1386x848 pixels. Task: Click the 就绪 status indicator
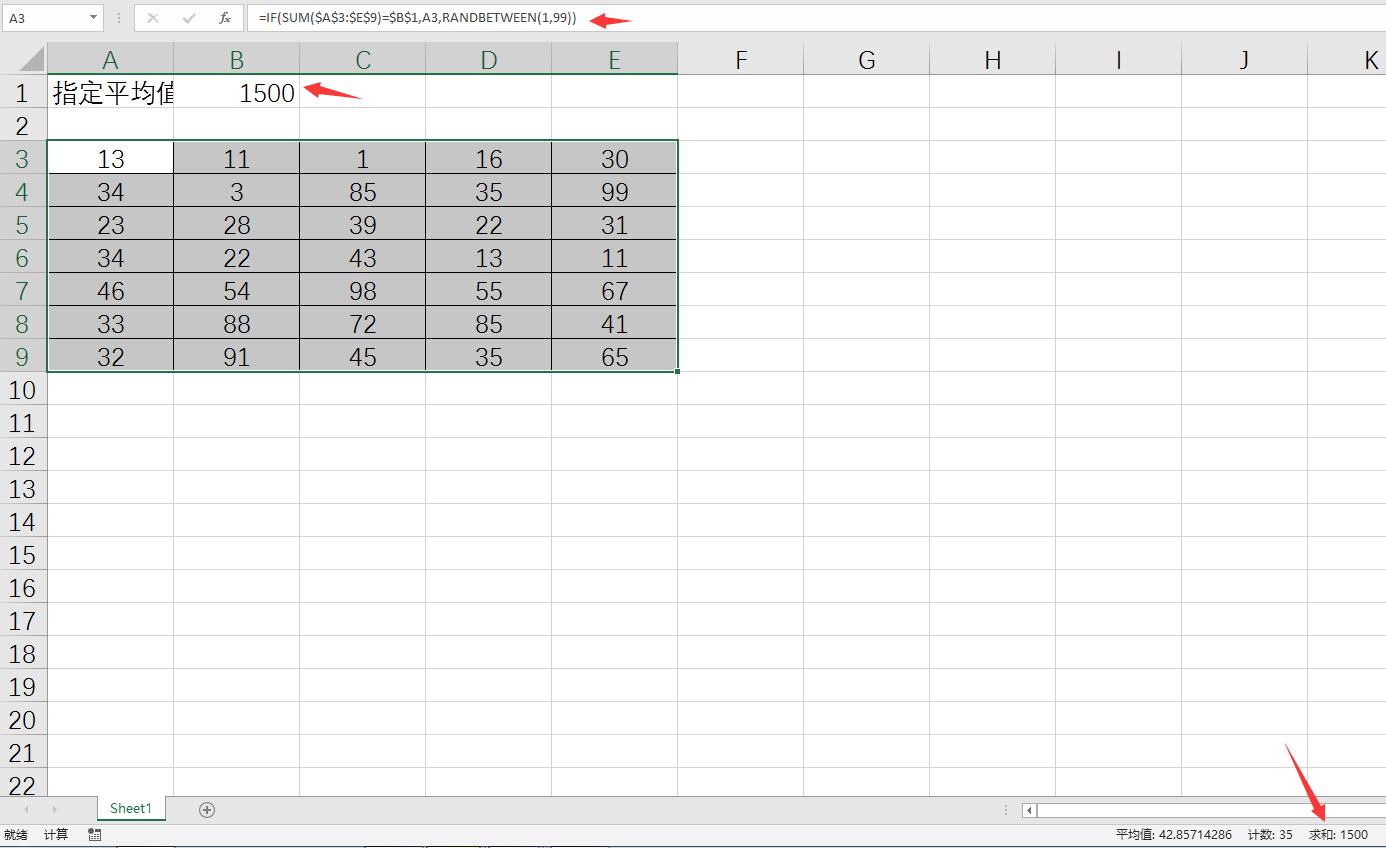tap(15, 834)
